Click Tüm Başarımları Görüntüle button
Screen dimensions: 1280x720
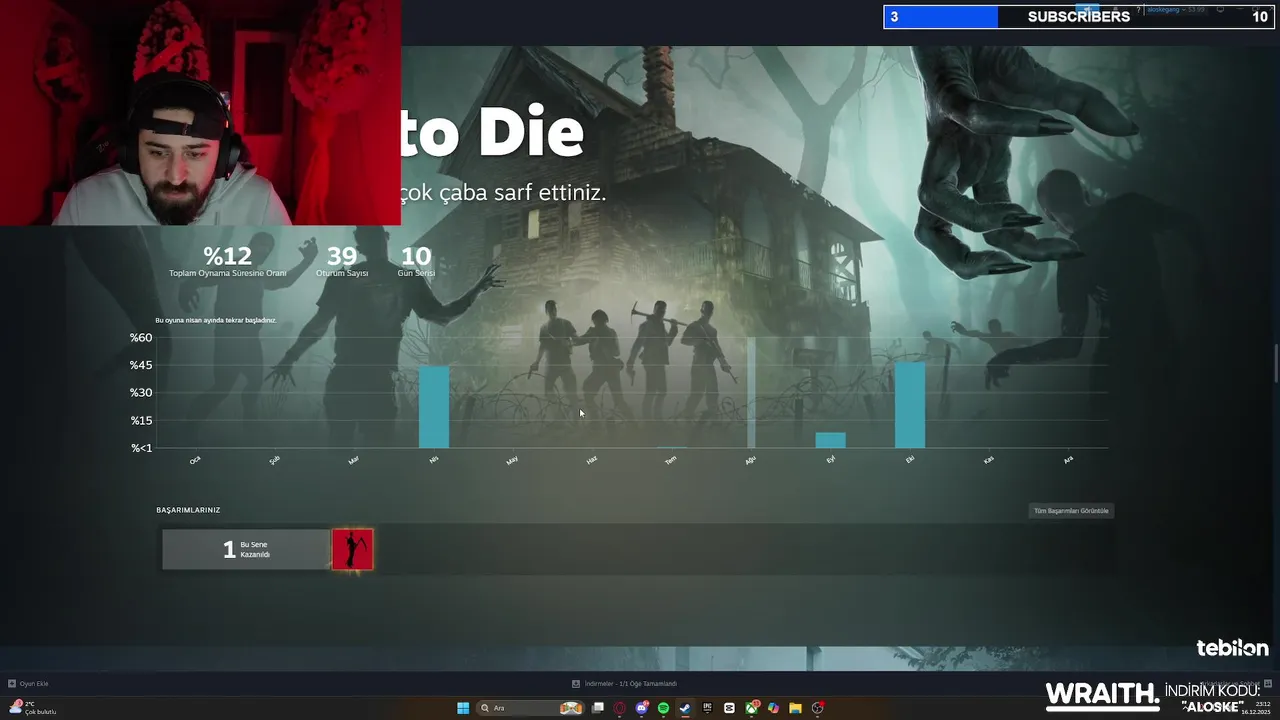click(1071, 511)
